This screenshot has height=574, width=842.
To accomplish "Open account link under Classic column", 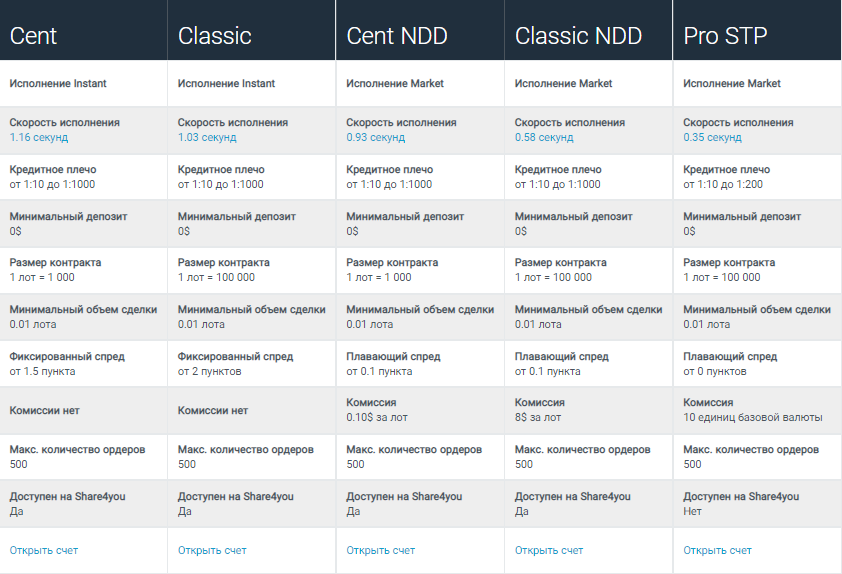I will click(x=212, y=550).
